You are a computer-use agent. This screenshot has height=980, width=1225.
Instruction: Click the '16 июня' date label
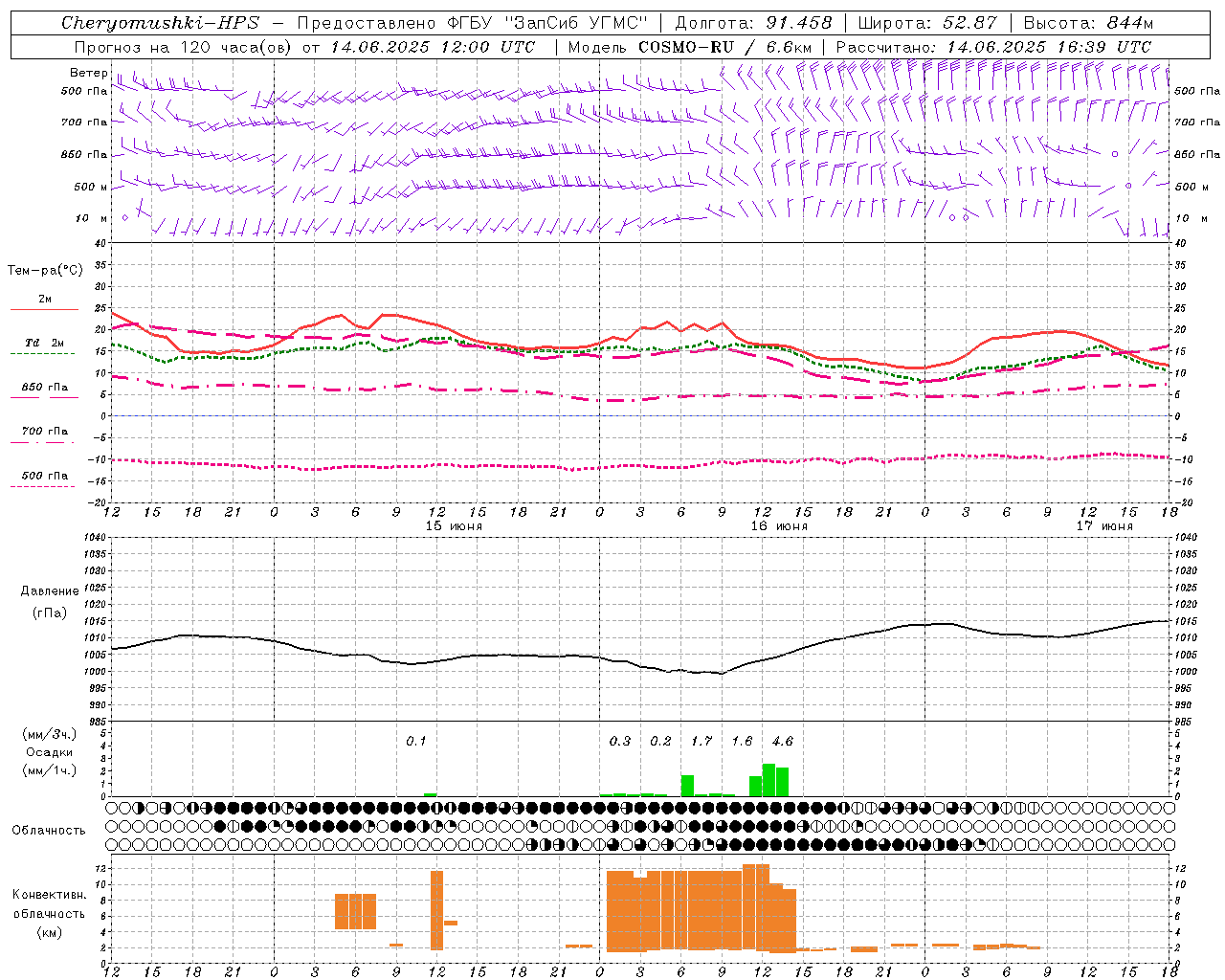(778, 526)
